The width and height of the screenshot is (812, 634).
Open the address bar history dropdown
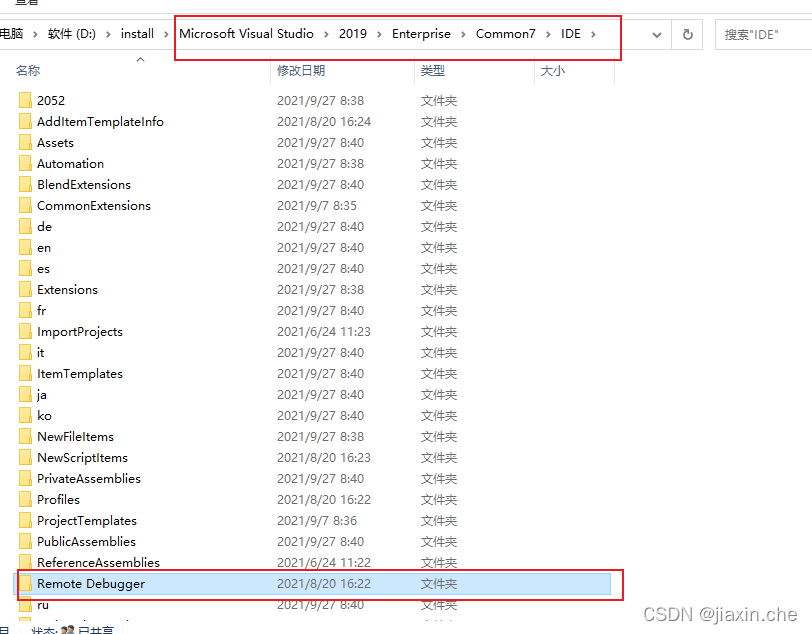point(656,34)
